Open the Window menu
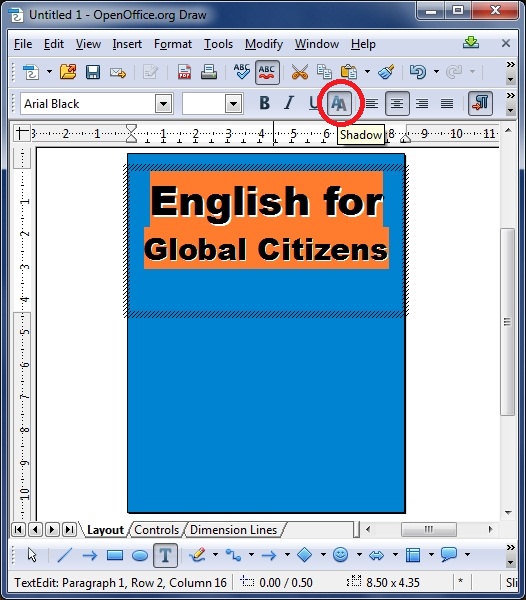Image resolution: width=526 pixels, height=600 pixels. pyautogui.click(x=317, y=44)
